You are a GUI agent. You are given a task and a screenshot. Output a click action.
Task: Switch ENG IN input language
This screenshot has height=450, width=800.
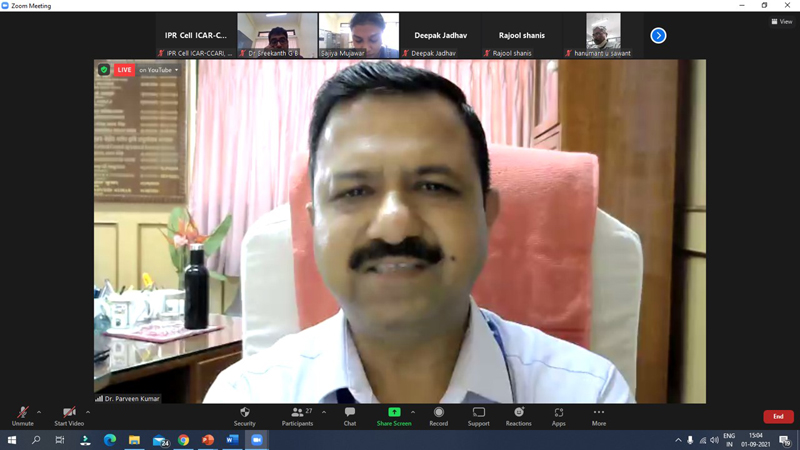729,440
